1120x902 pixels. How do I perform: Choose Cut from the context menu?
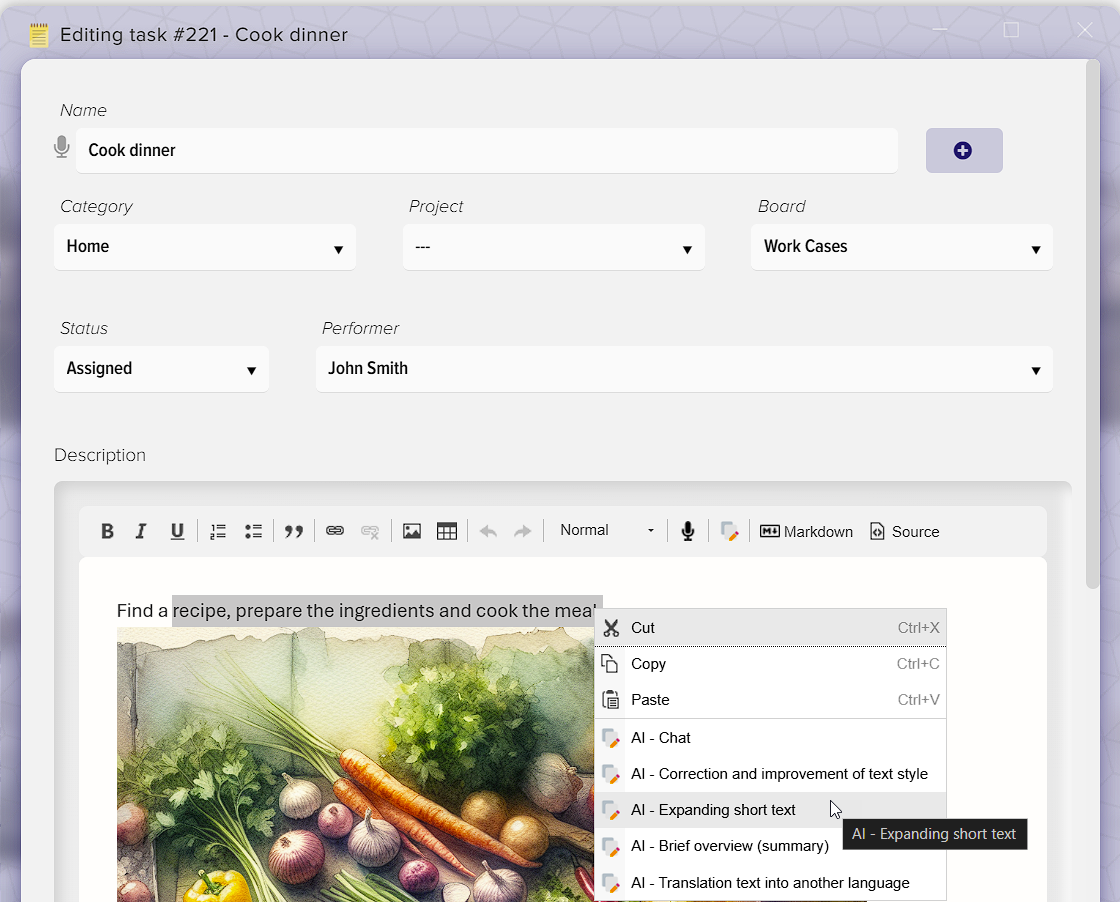771,628
